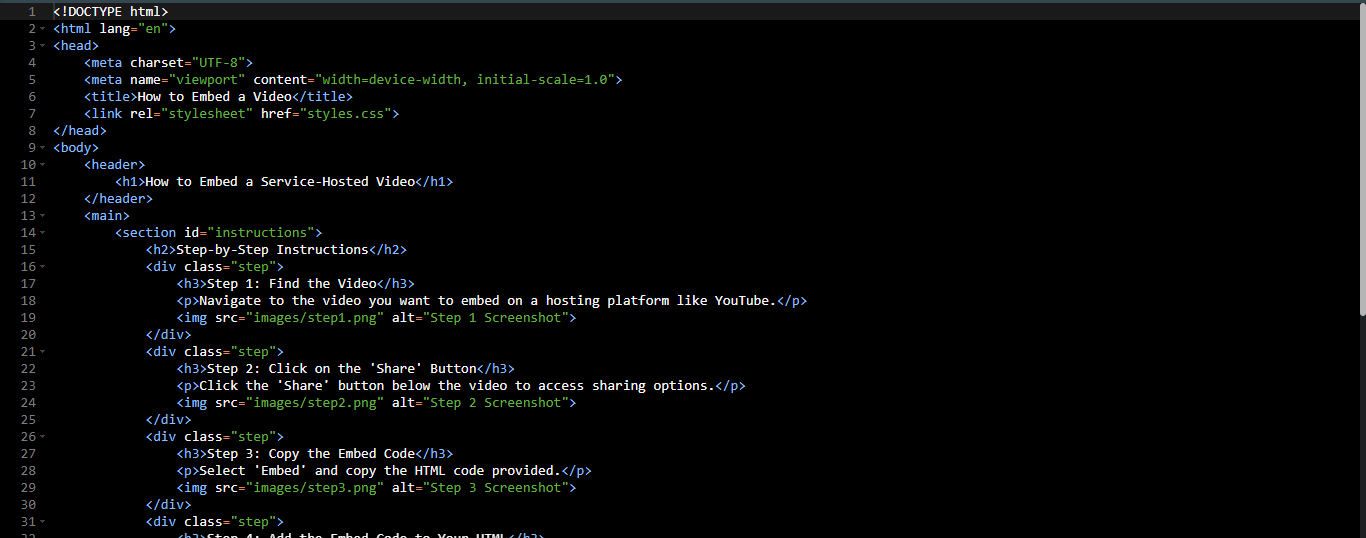
Task: Click line number 19 in the gutter
Action: coord(28,318)
